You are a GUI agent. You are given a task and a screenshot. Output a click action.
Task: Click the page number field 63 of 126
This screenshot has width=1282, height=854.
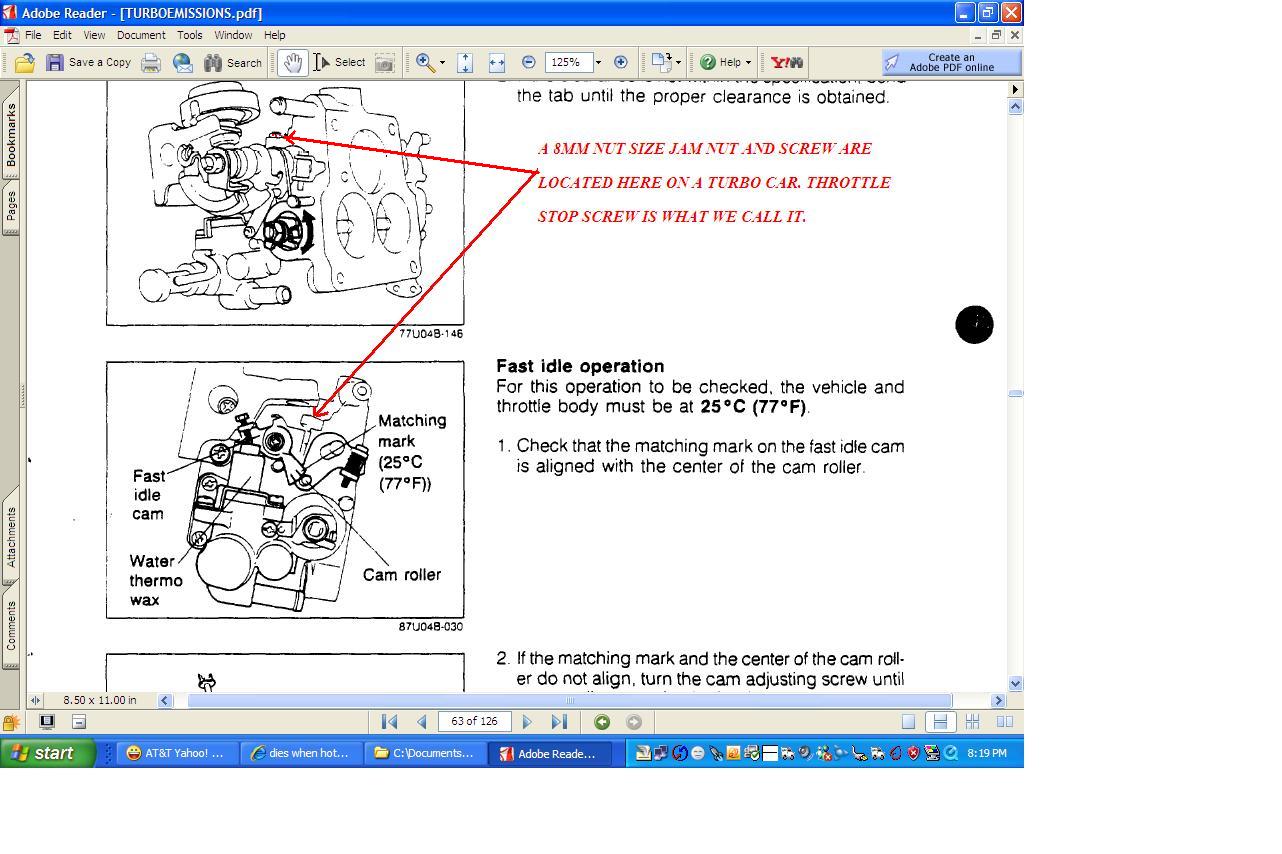[475, 722]
